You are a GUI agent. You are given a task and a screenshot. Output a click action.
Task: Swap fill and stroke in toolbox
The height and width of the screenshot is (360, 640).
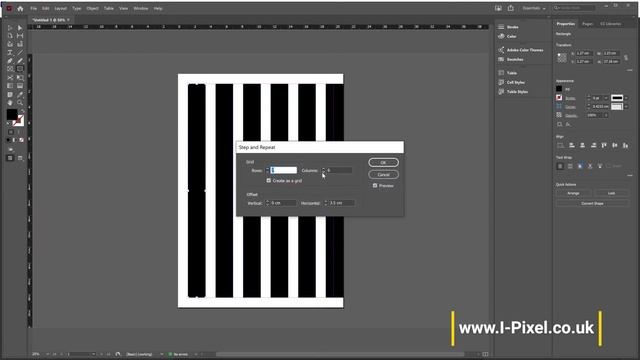point(22,111)
